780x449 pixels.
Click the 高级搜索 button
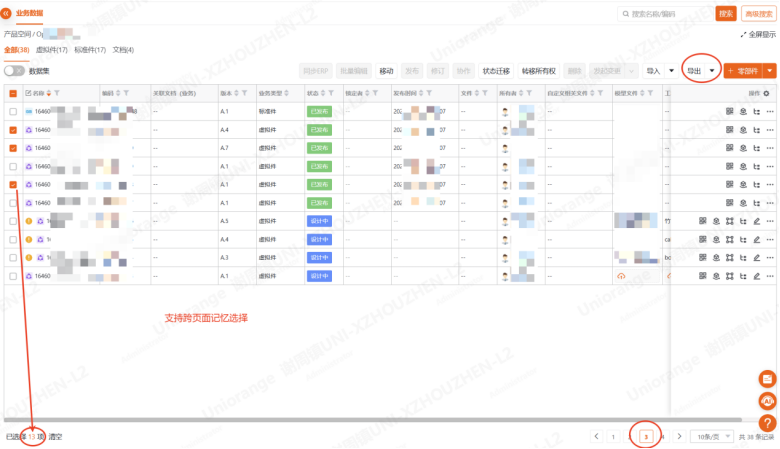pyautogui.click(x=757, y=14)
